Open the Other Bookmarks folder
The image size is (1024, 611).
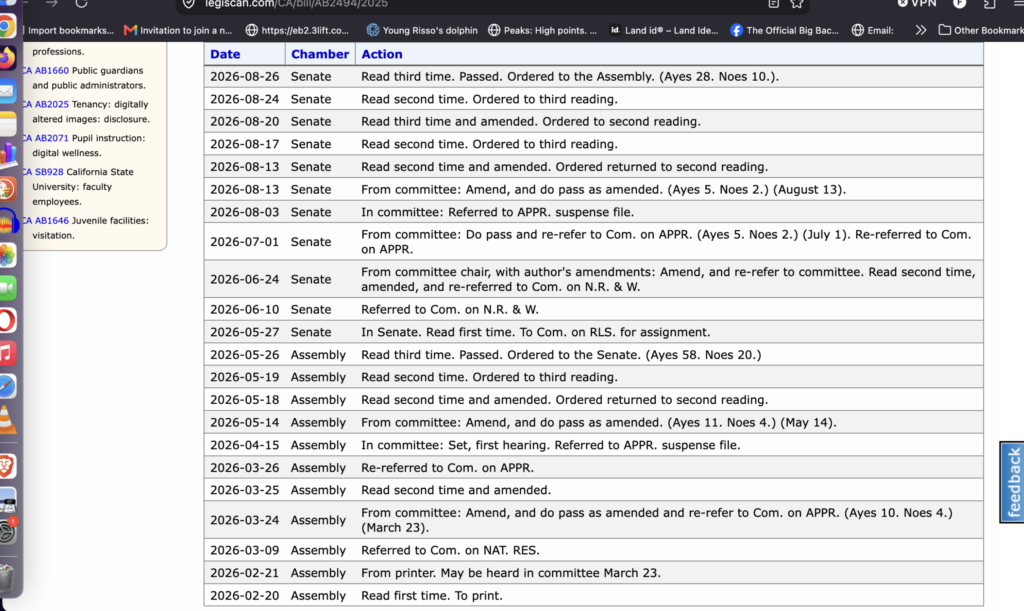pyautogui.click(x=981, y=30)
